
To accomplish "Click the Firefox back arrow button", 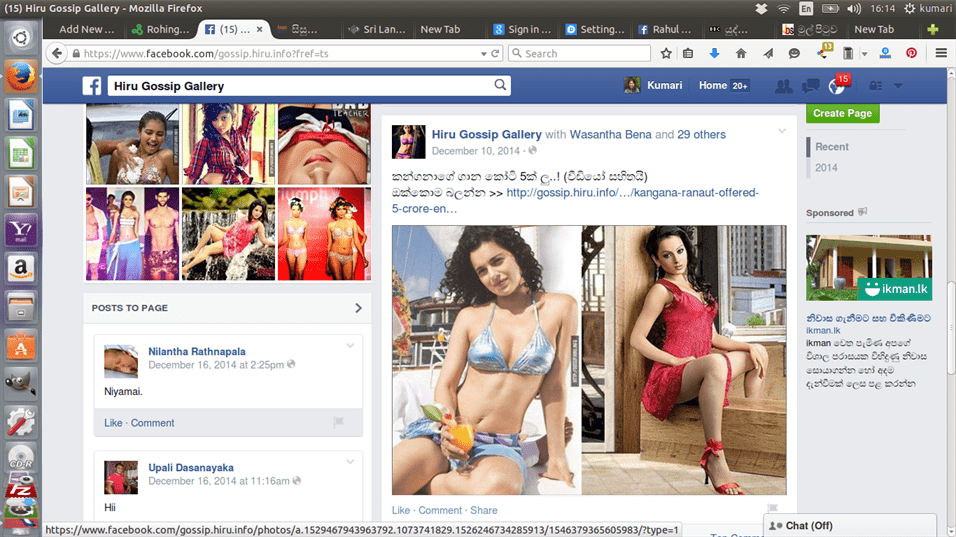I will (57, 54).
